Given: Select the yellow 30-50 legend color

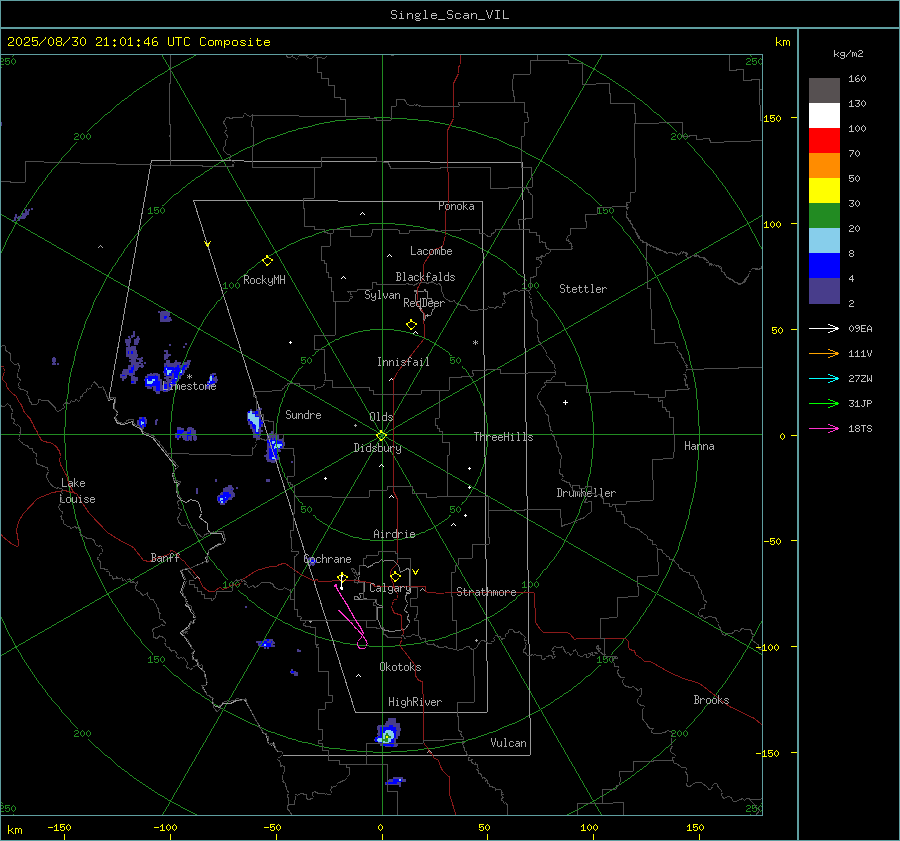Looking at the screenshot, I should tap(824, 191).
